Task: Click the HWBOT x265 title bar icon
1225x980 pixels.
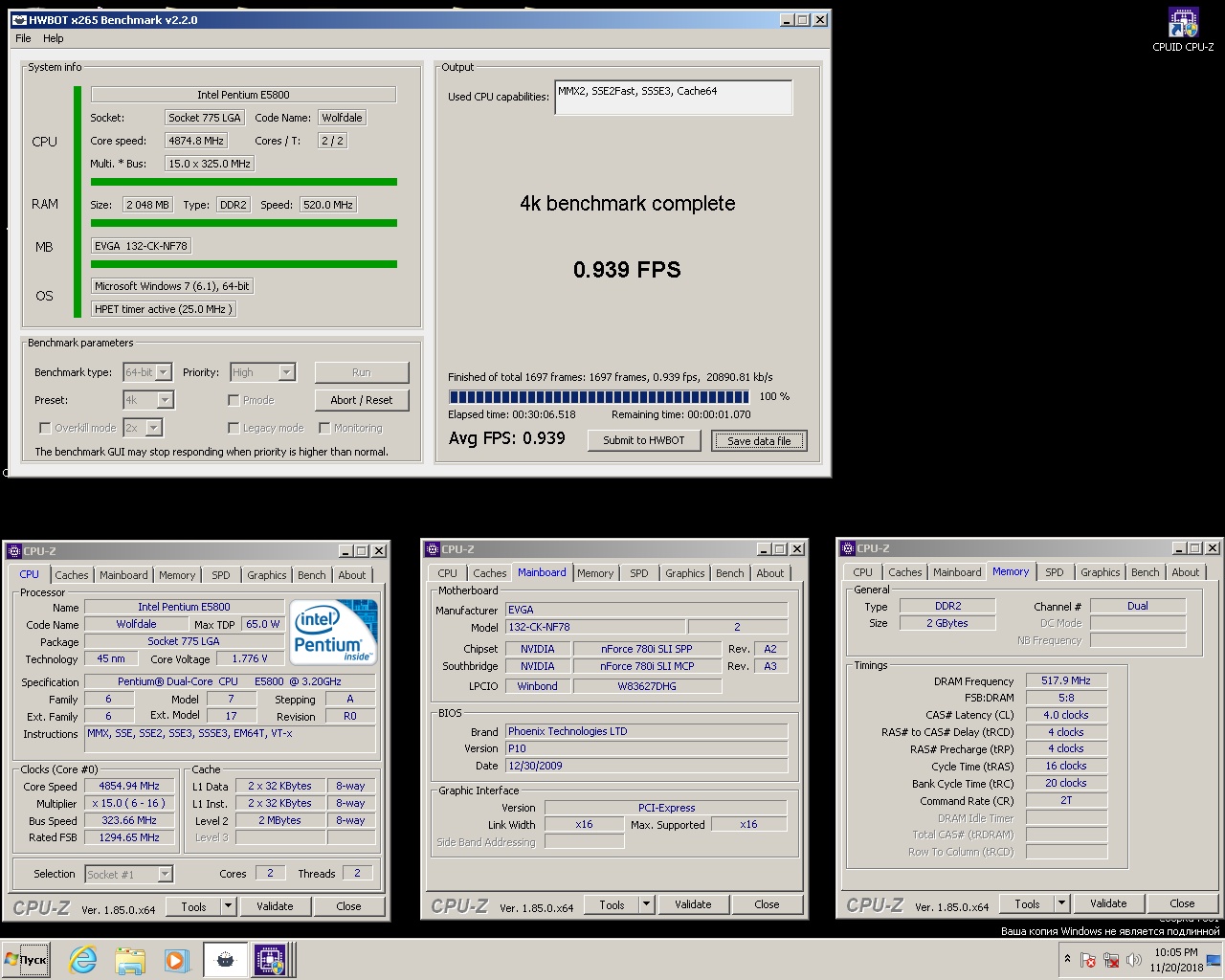Action: [x=19, y=19]
